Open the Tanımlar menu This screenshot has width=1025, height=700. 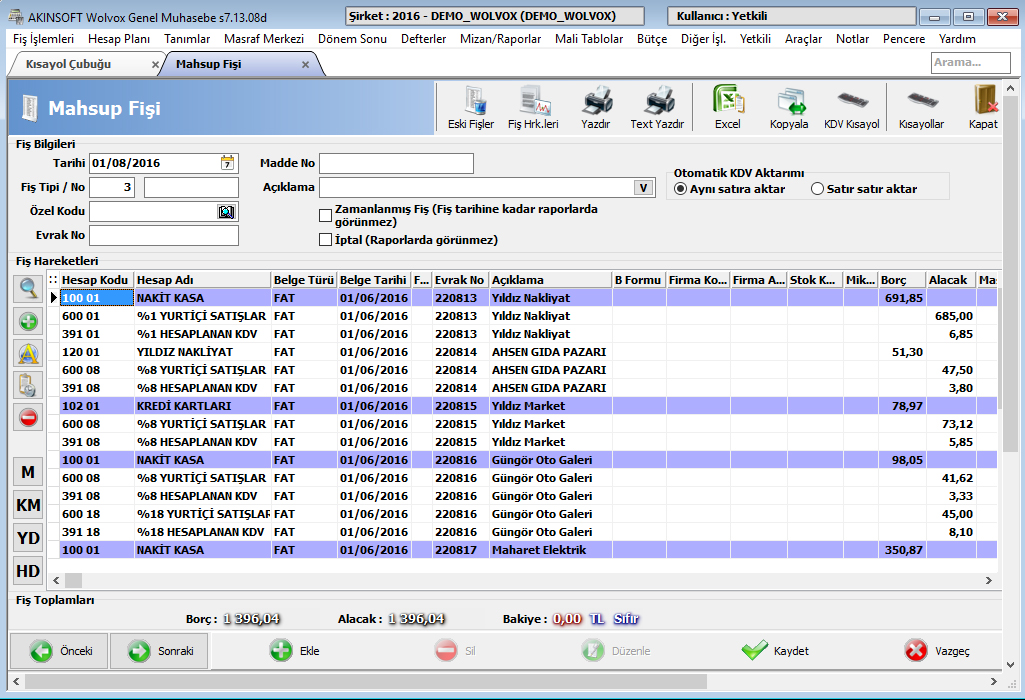point(187,39)
